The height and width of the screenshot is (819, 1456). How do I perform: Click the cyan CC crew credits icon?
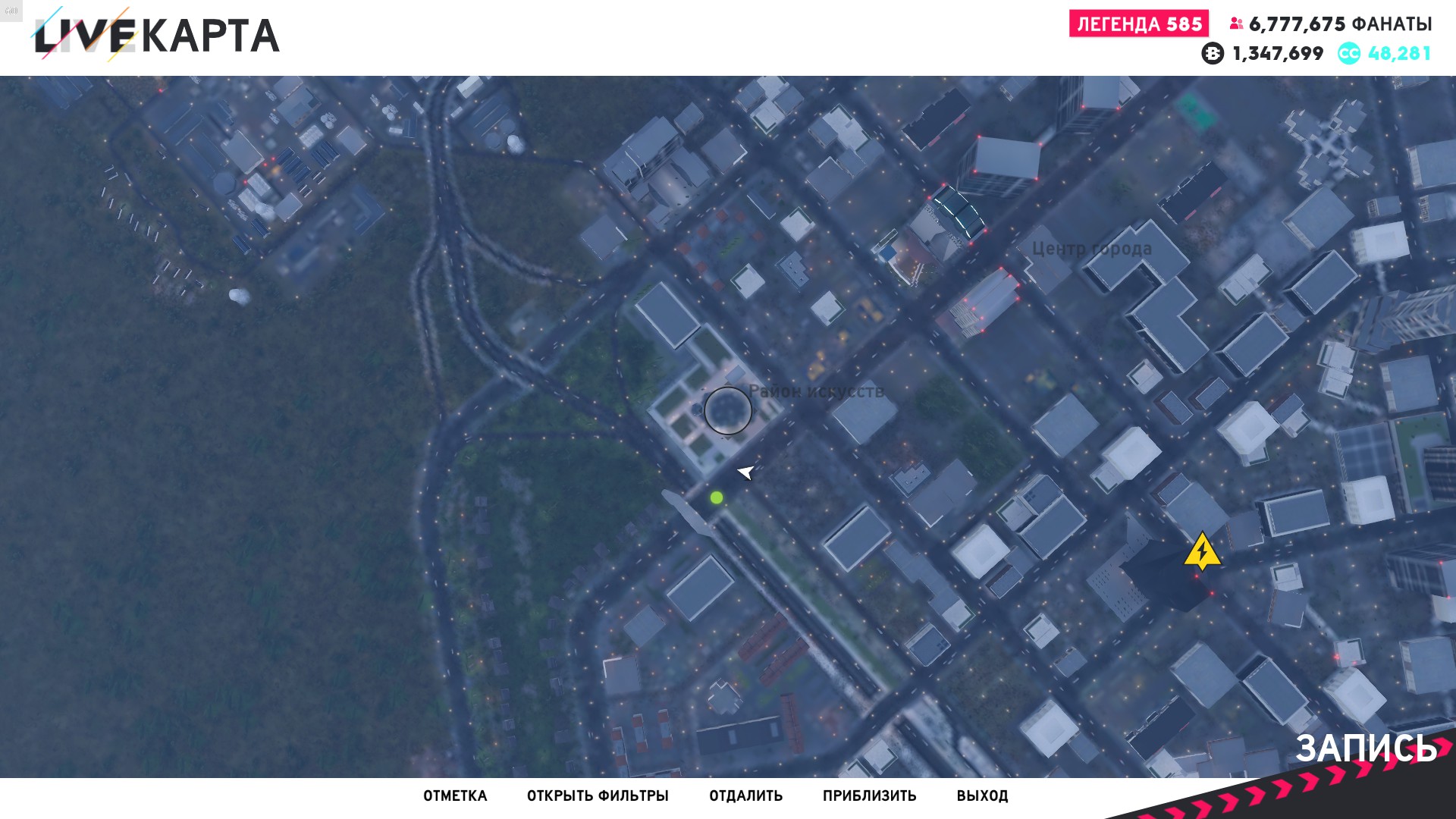click(1349, 53)
